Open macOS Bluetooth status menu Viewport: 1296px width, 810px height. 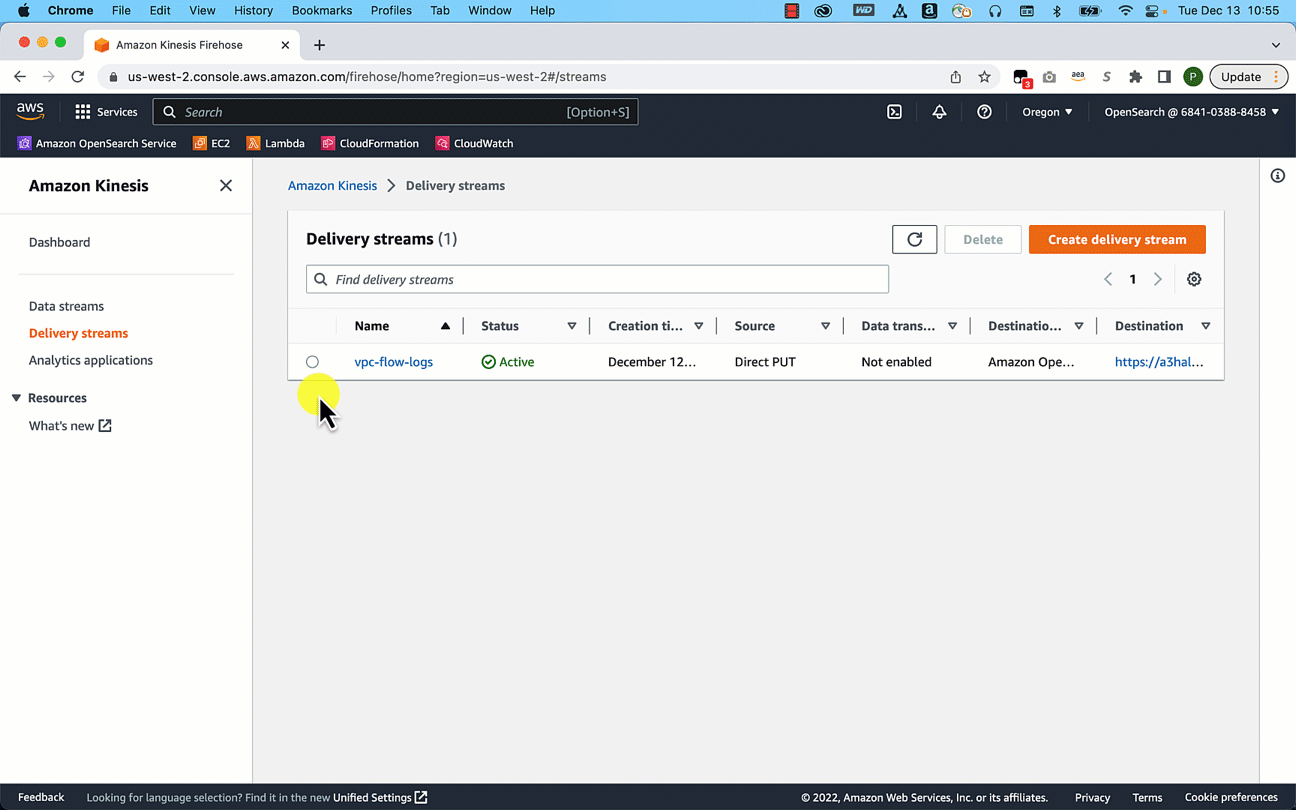coord(1057,10)
